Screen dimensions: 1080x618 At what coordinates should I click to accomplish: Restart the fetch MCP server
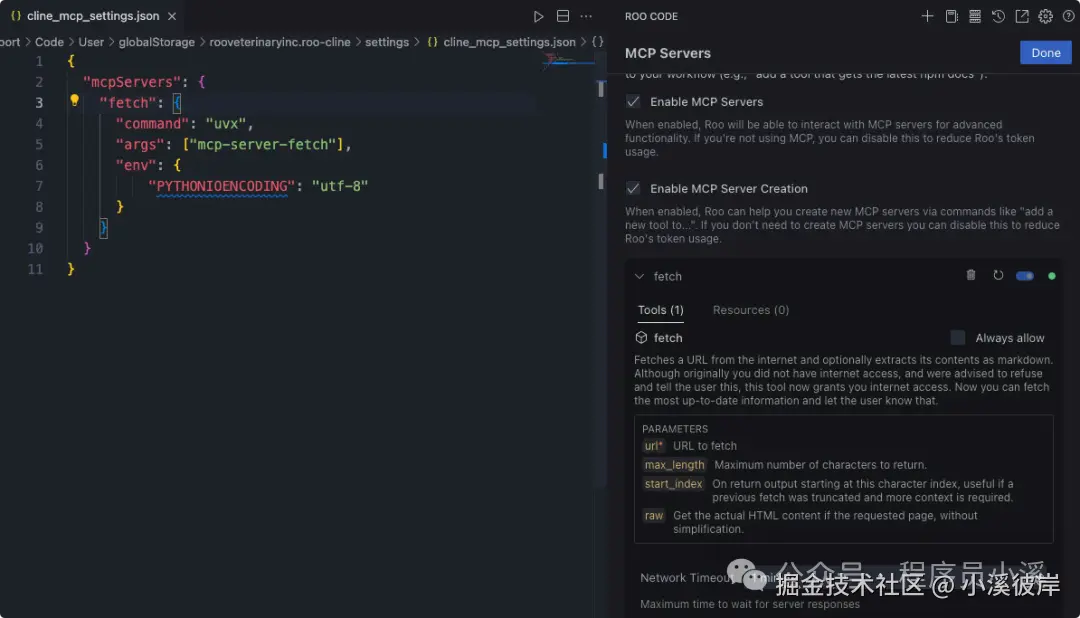pos(997,275)
